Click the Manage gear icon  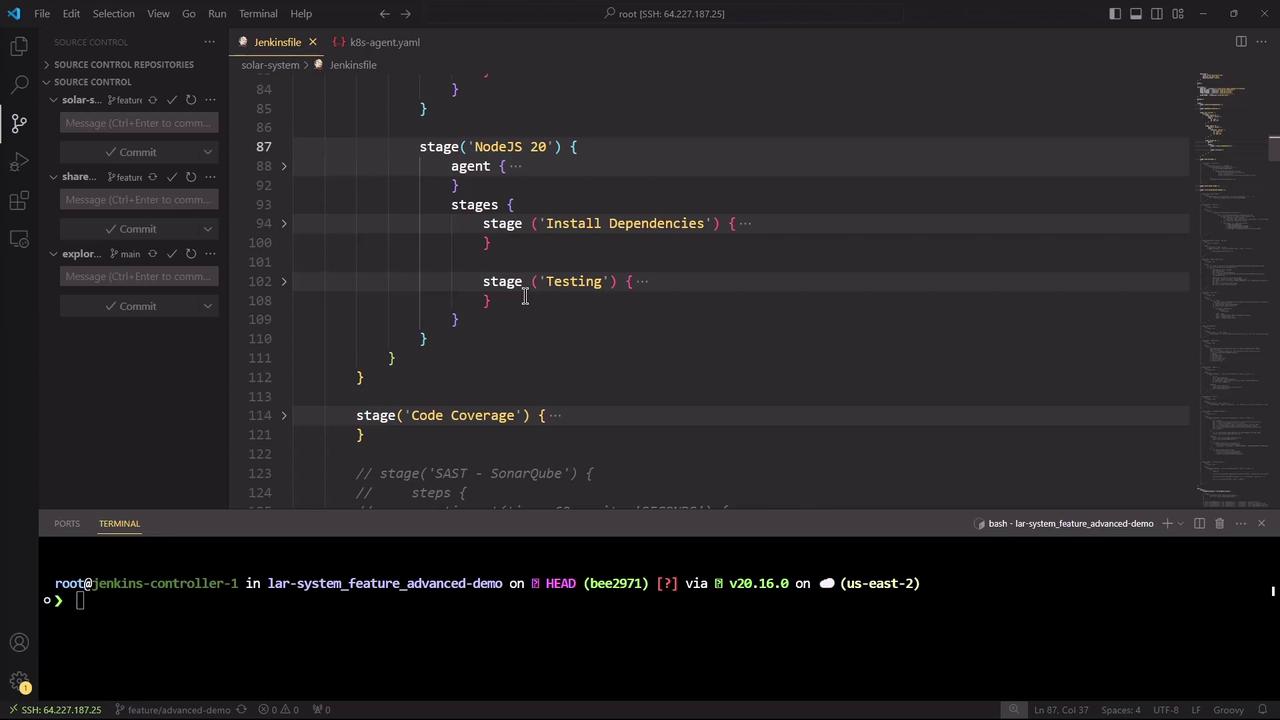point(19,682)
